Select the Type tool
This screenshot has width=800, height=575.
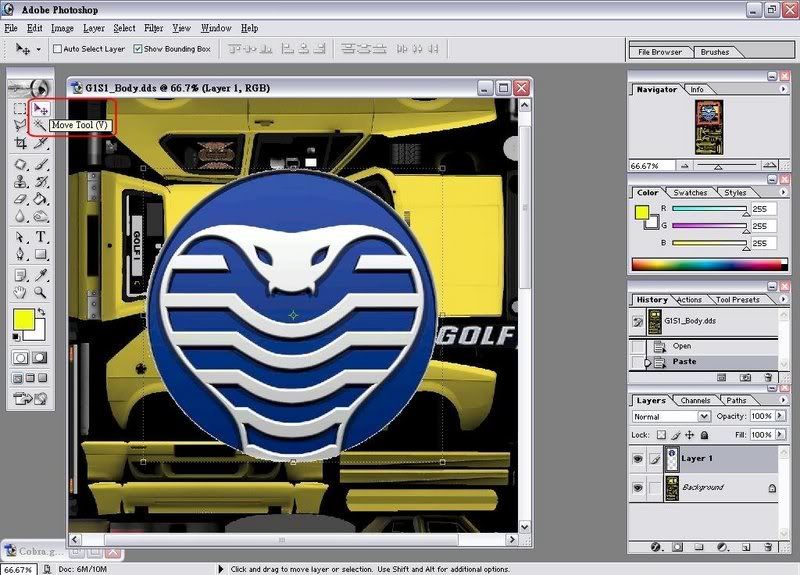[x=41, y=237]
